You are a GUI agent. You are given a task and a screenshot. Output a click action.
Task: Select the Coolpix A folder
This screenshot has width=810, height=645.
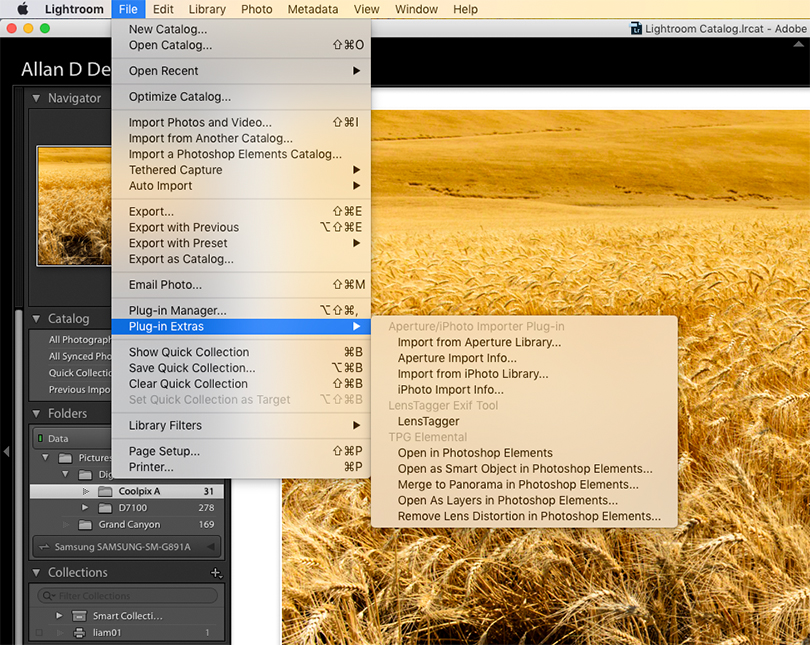127,491
